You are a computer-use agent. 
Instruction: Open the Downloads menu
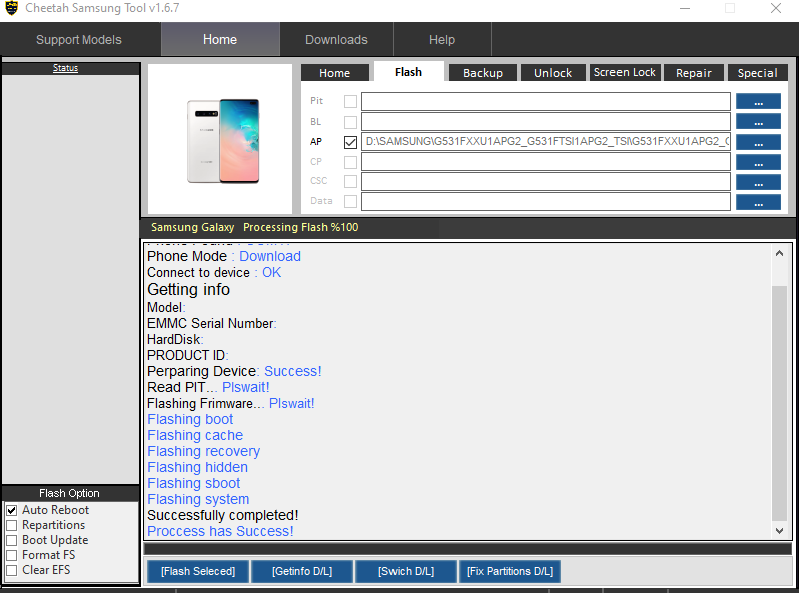click(x=336, y=40)
